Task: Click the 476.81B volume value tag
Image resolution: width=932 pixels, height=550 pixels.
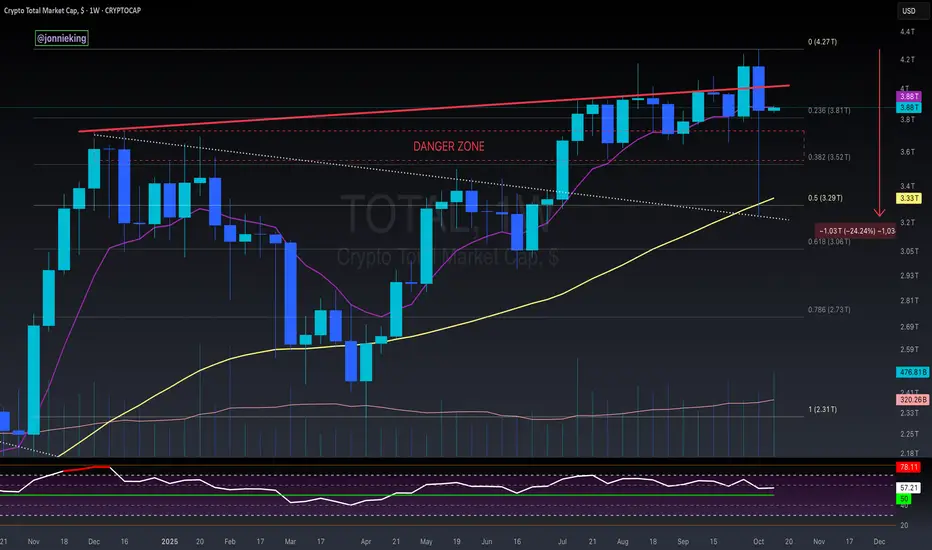Action: pyautogui.click(x=912, y=372)
